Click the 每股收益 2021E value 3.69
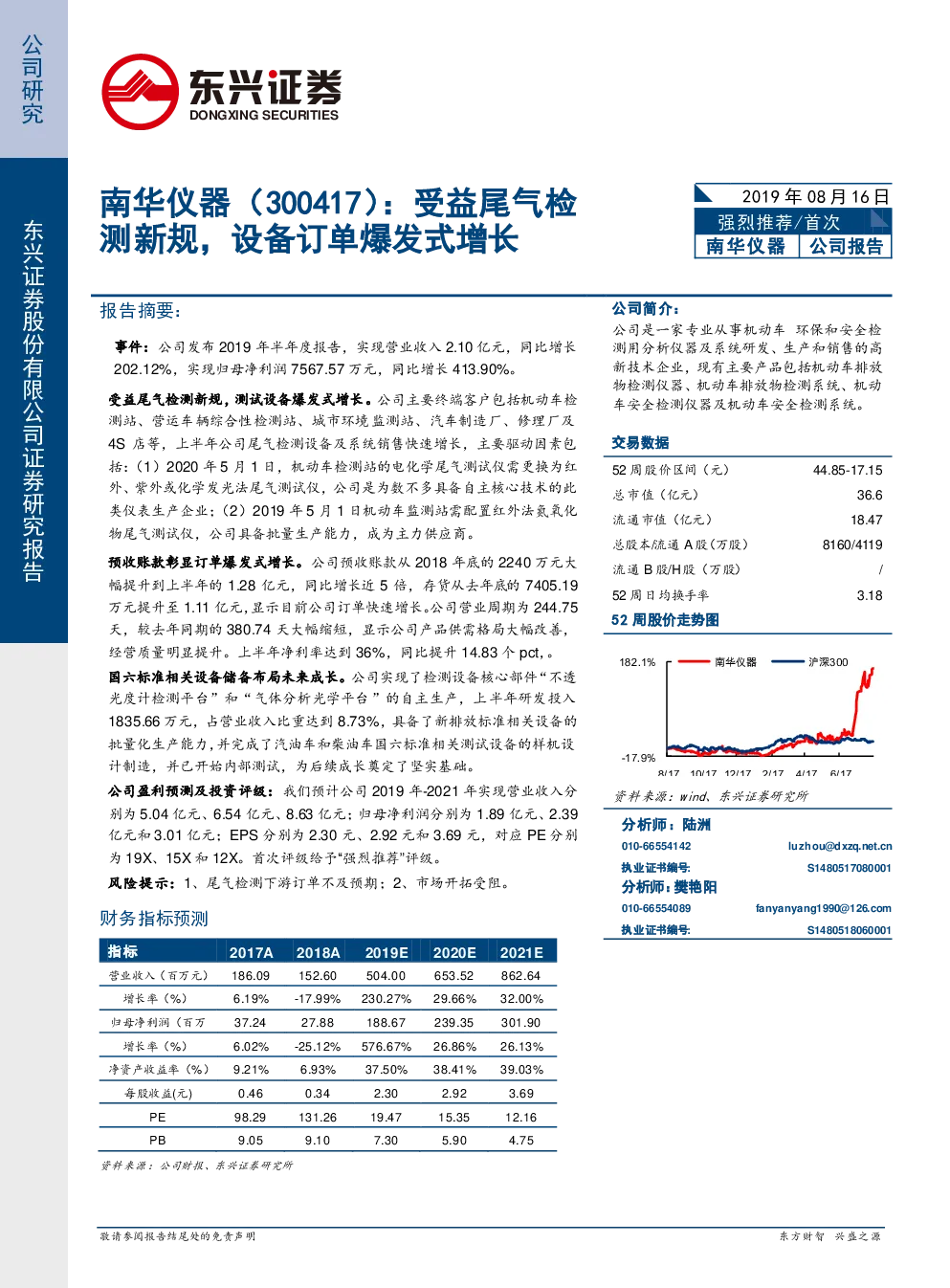Image resolution: width=950 pixels, height=1288 pixels. point(521,1093)
